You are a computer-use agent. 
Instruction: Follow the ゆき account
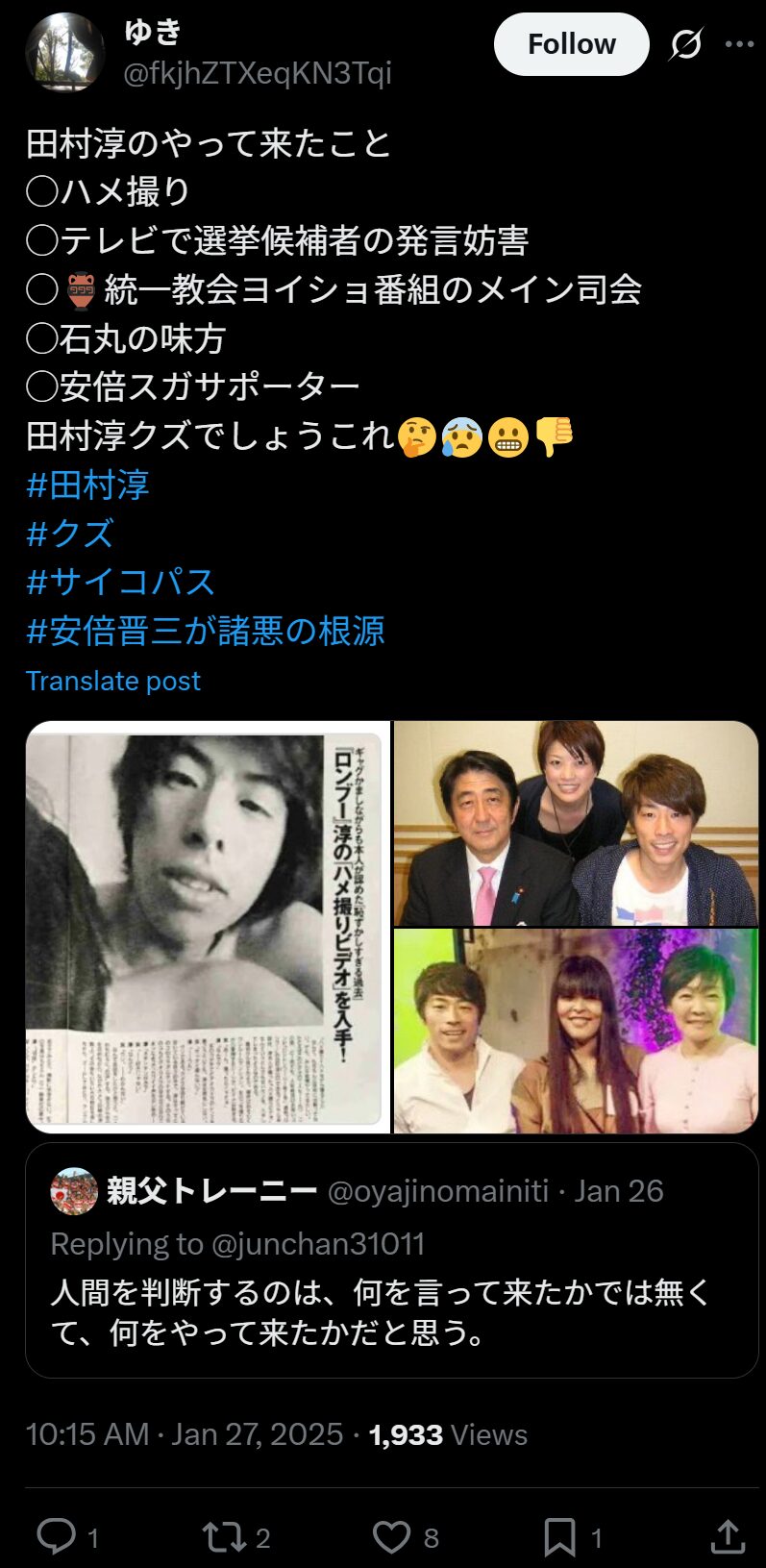(572, 44)
